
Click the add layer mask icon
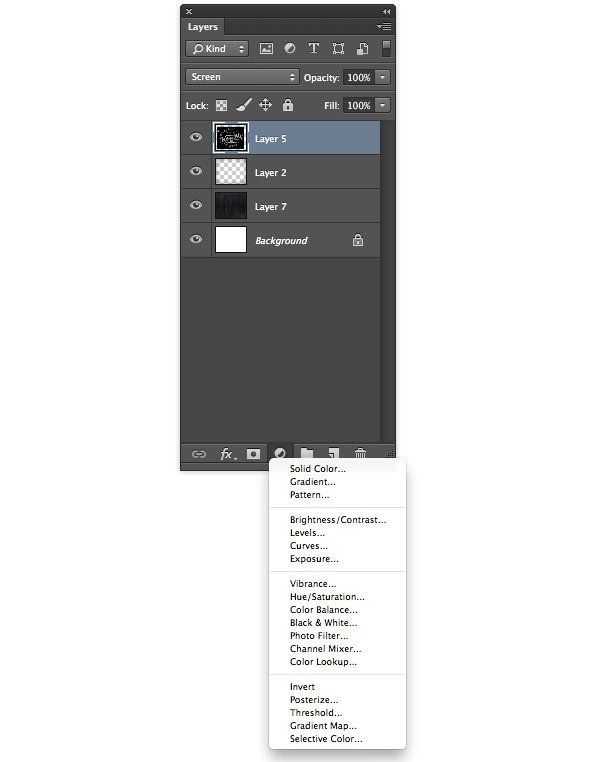click(x=253, y=454)
